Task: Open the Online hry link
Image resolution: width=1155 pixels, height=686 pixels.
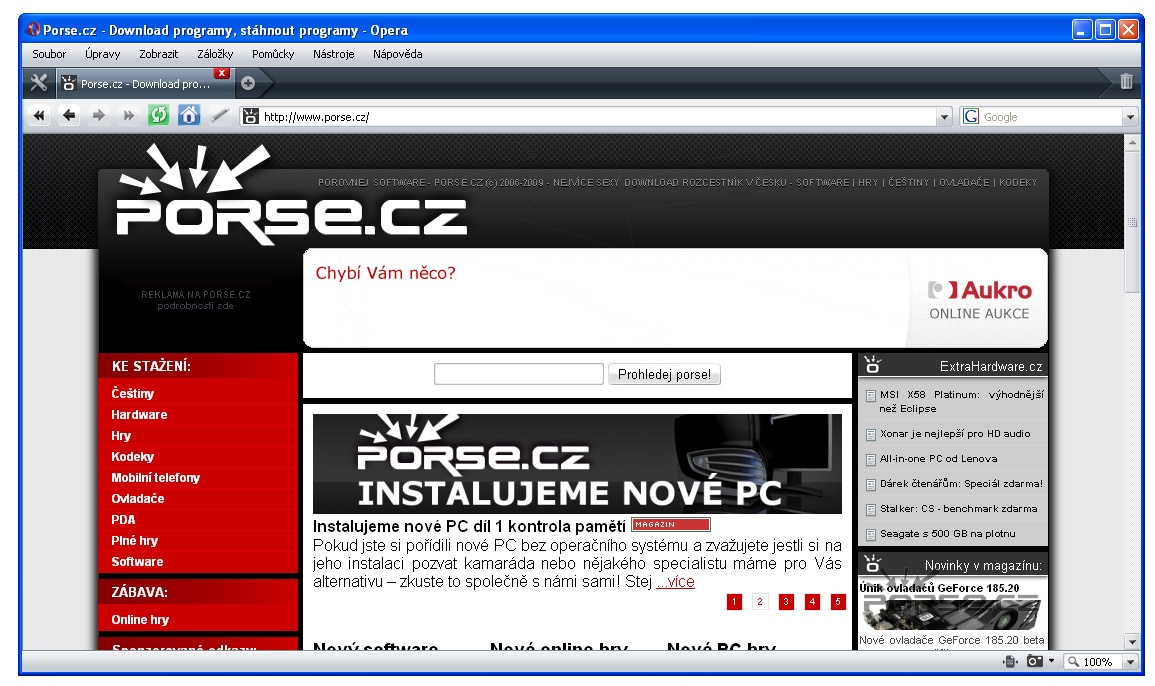Action: coord(140,620)
